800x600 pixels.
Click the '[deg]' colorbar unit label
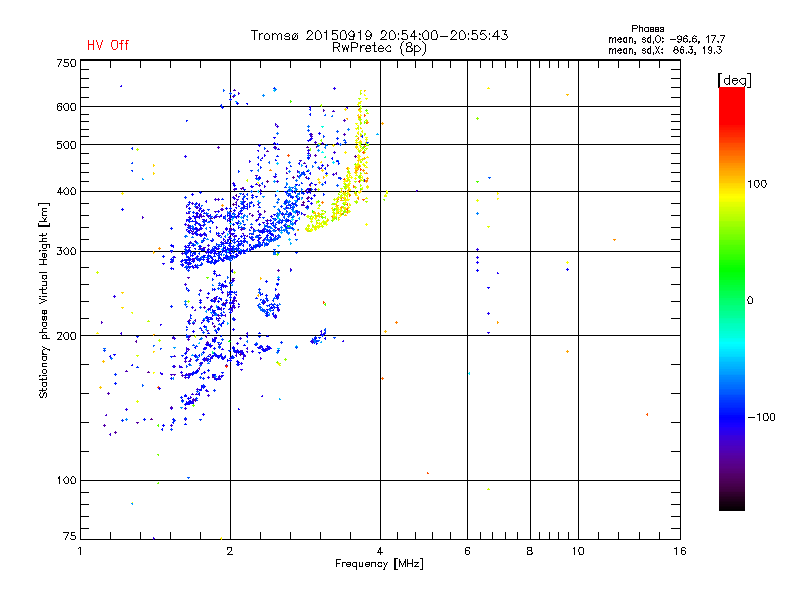pyautogui.click(x=734, y=80)
